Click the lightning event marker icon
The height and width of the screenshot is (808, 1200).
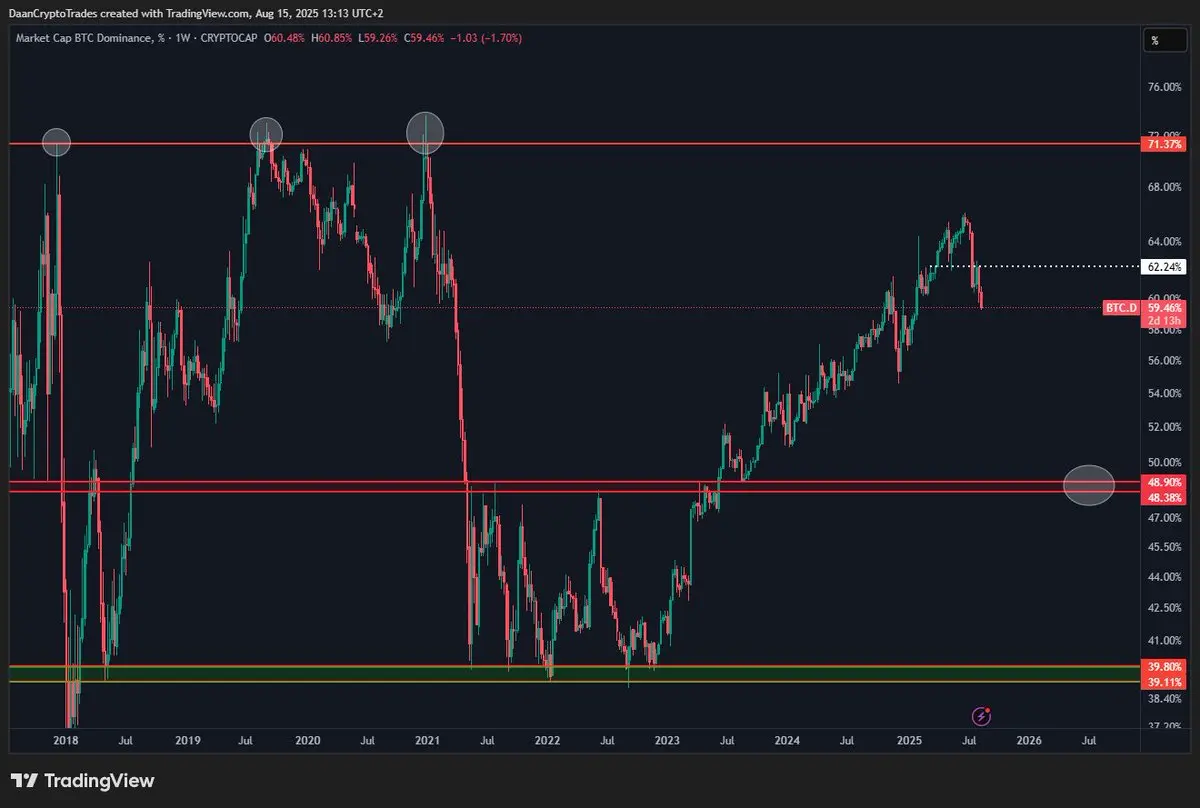[982, 715]
